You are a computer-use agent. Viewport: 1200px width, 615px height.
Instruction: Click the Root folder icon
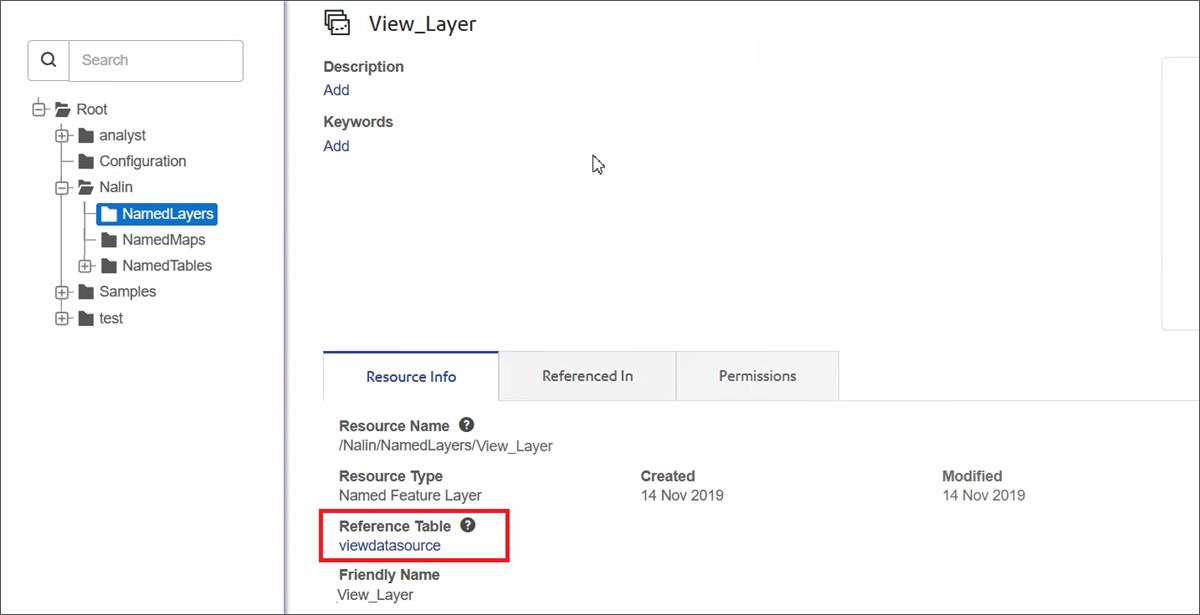[x=62, y=108]
